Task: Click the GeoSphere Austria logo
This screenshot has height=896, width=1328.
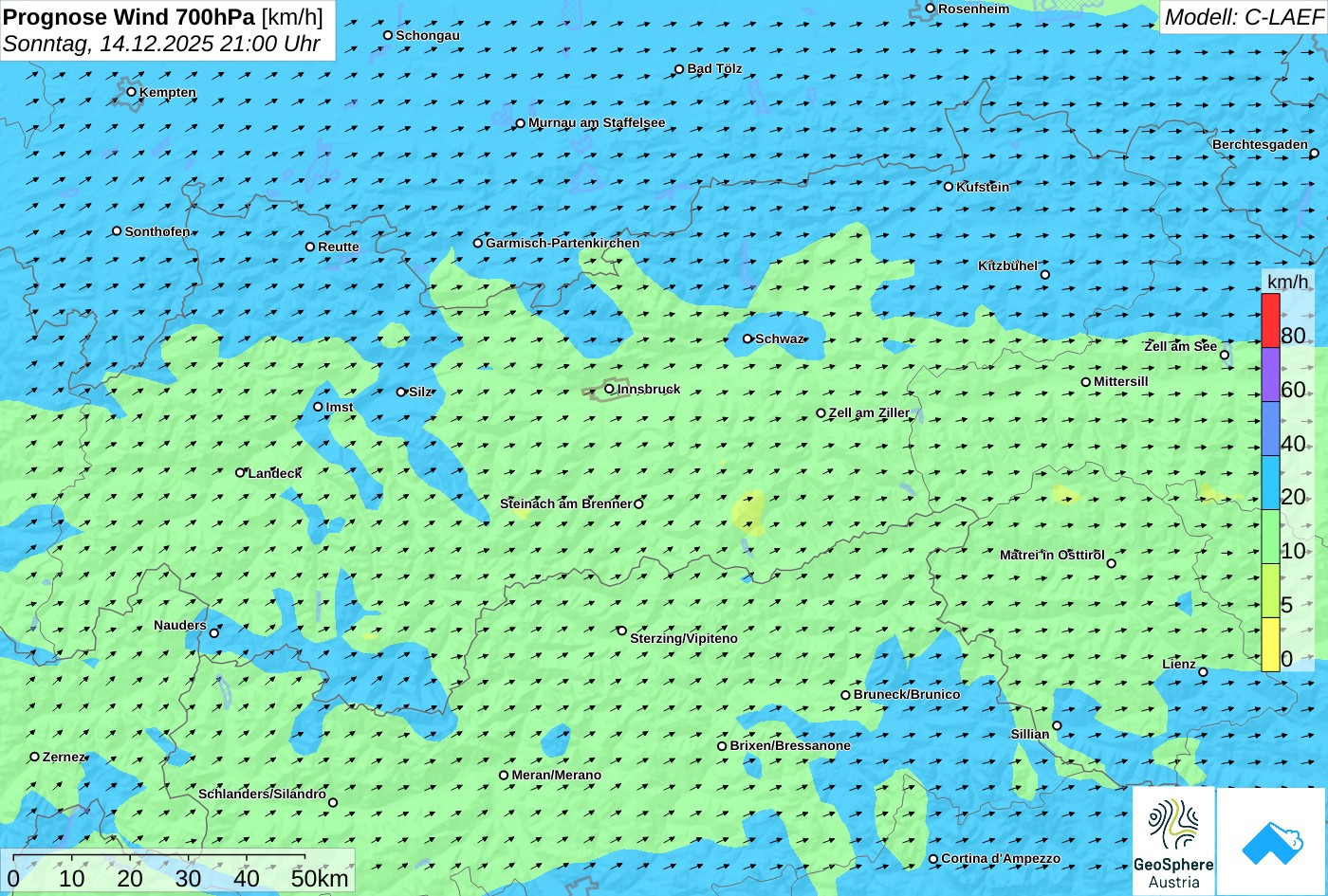Action: (x=1173, y=841)
